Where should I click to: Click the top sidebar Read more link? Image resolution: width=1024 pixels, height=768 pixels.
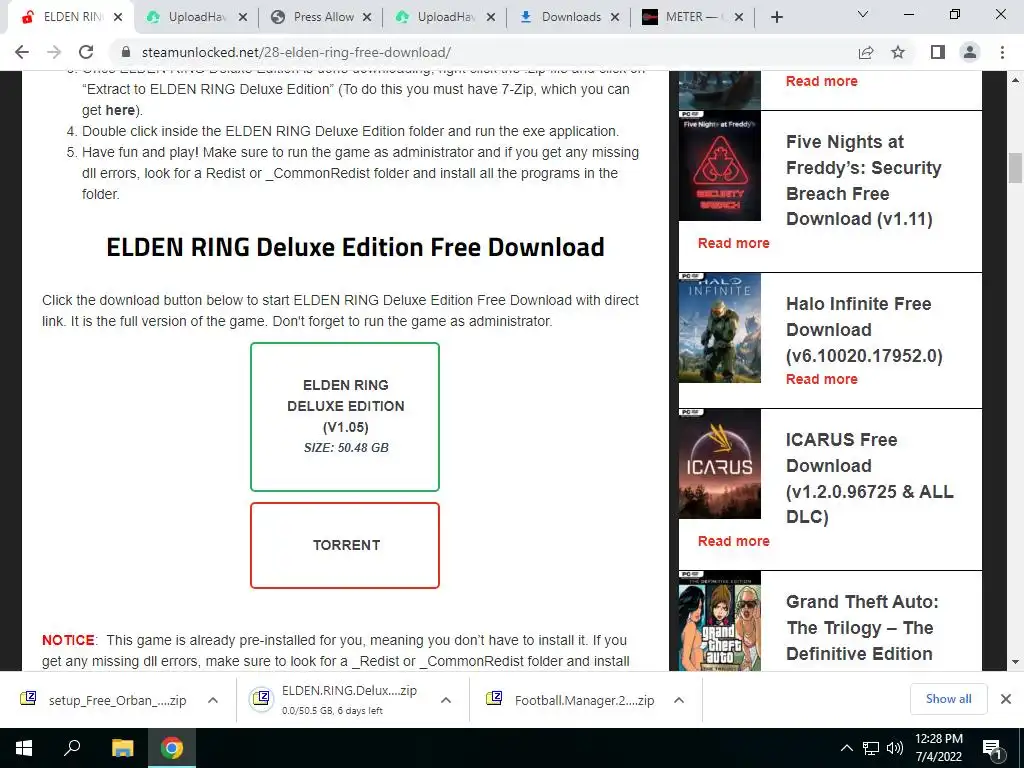click(x=822, y=81)
